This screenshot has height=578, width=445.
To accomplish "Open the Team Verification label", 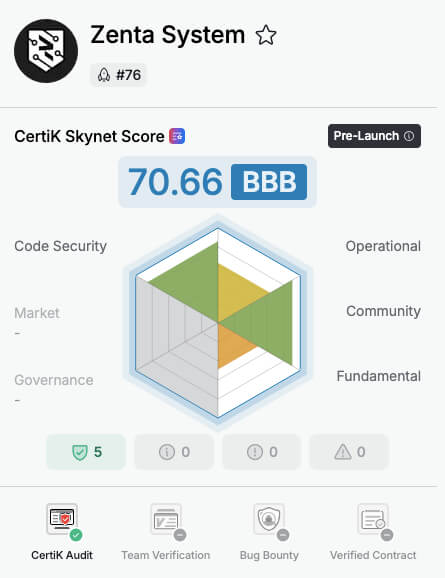I will click(x=166, y=555).
